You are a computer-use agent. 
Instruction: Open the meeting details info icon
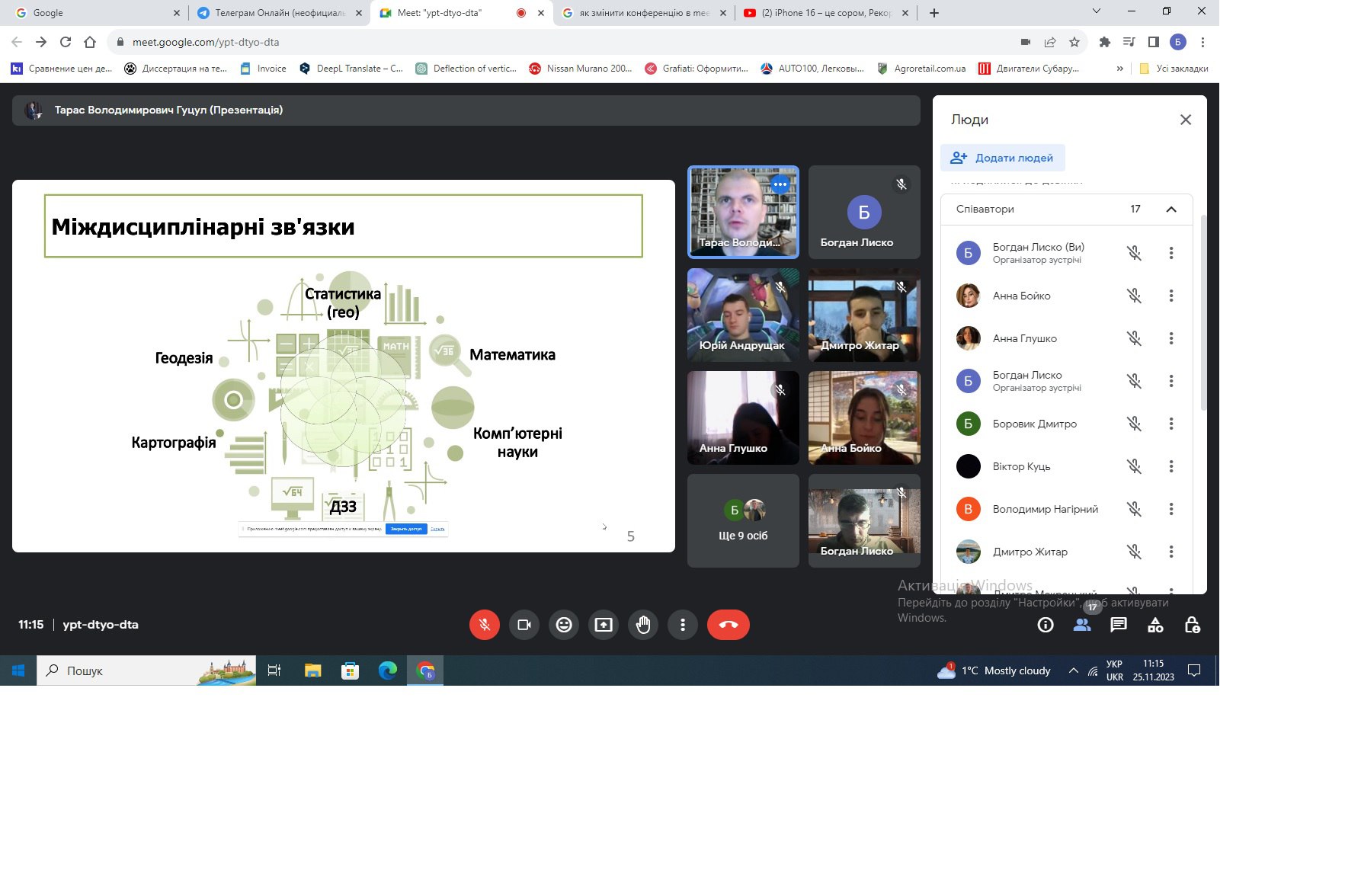[x=1046, y=626]
